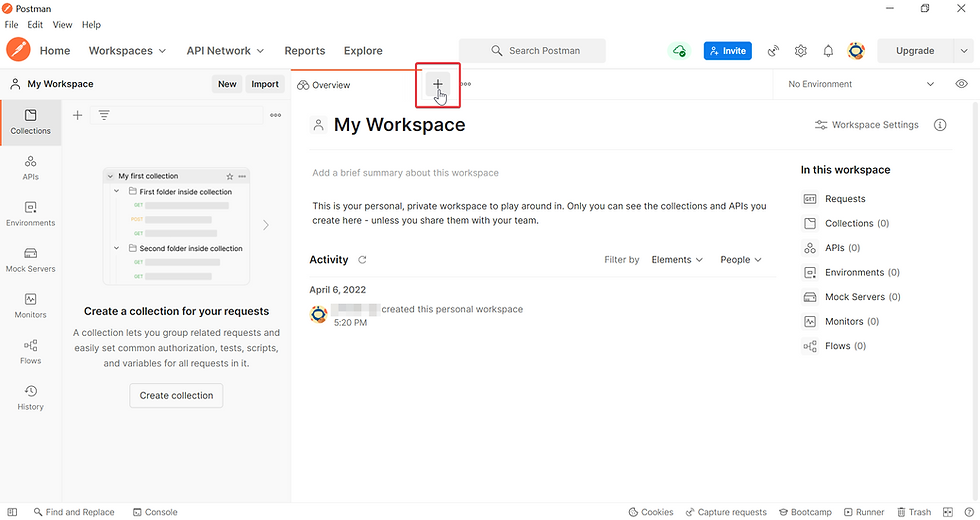This screenshot has width=980, height=520.
Task: Open the workspace info icon
Action: tap(940, 125)
